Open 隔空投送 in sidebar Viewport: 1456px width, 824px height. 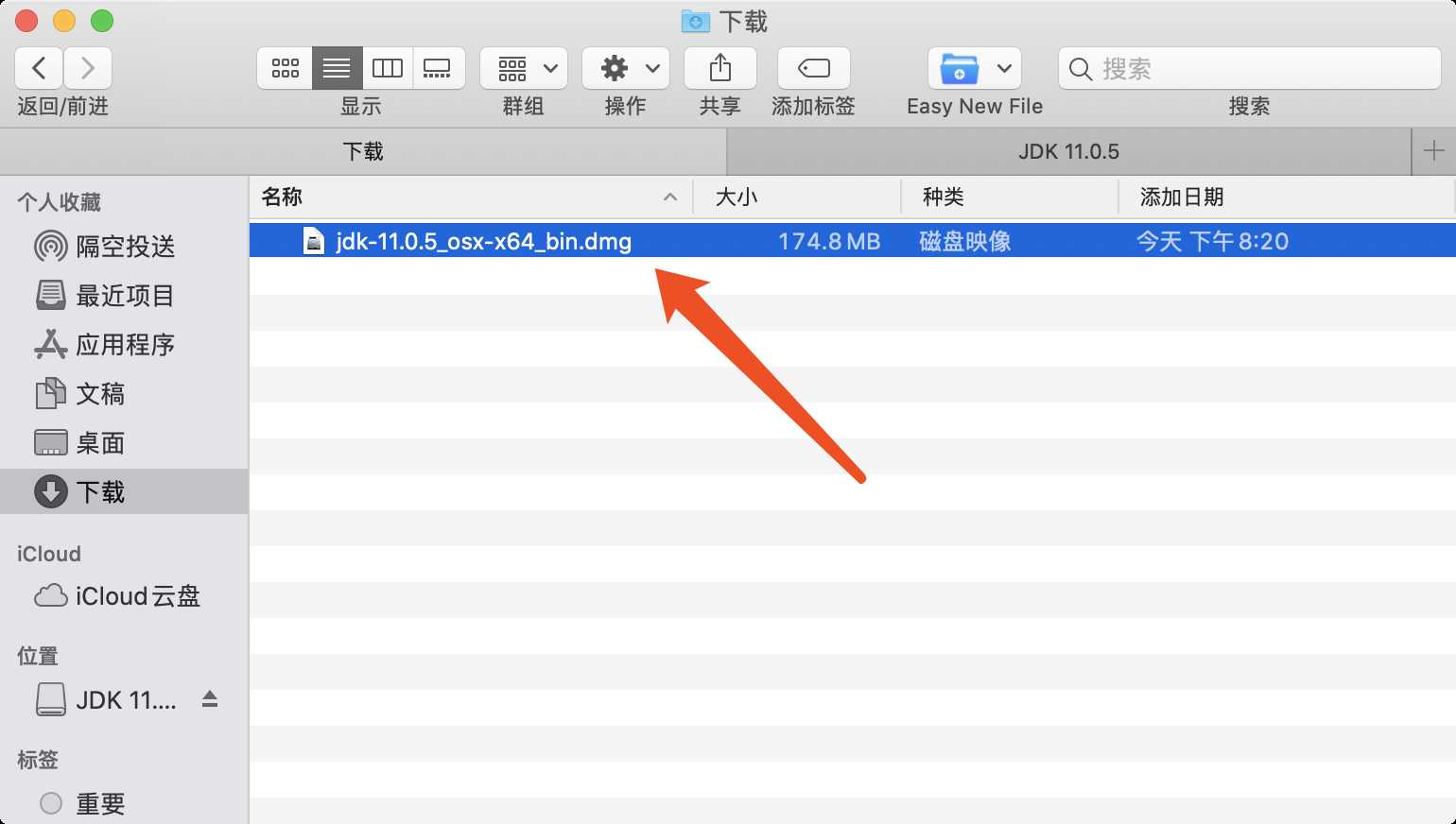(x=124, y=247)
